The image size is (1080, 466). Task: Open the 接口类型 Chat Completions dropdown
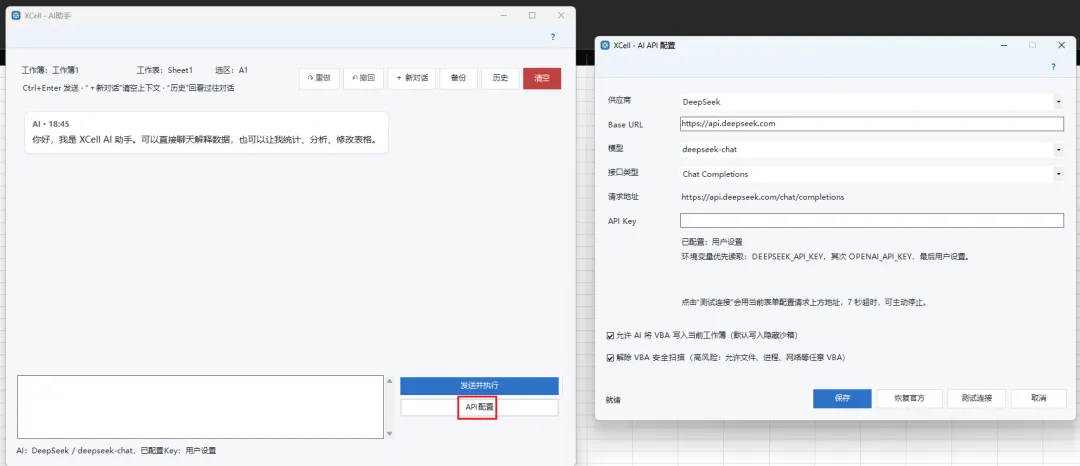pos(871,174)
